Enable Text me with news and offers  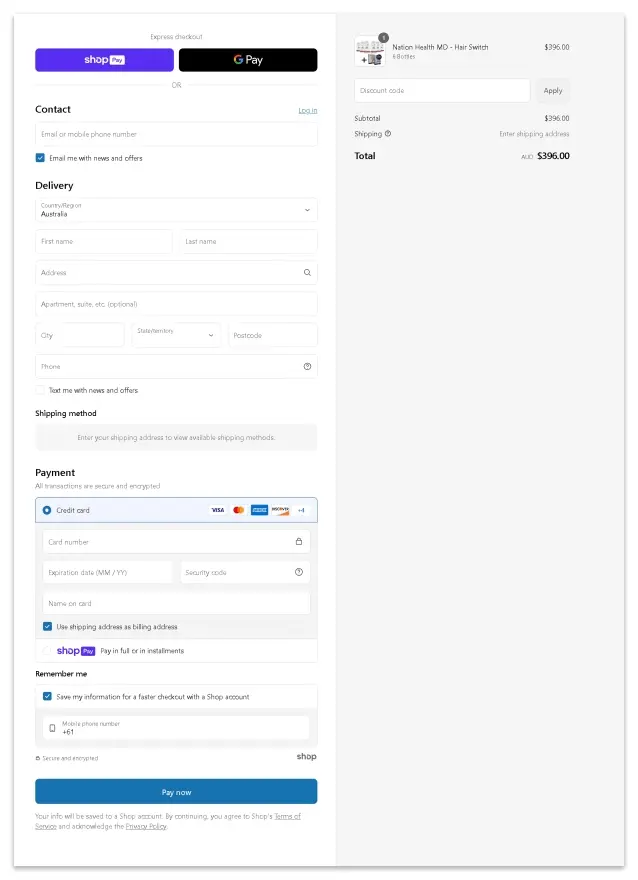click(40, 390)
